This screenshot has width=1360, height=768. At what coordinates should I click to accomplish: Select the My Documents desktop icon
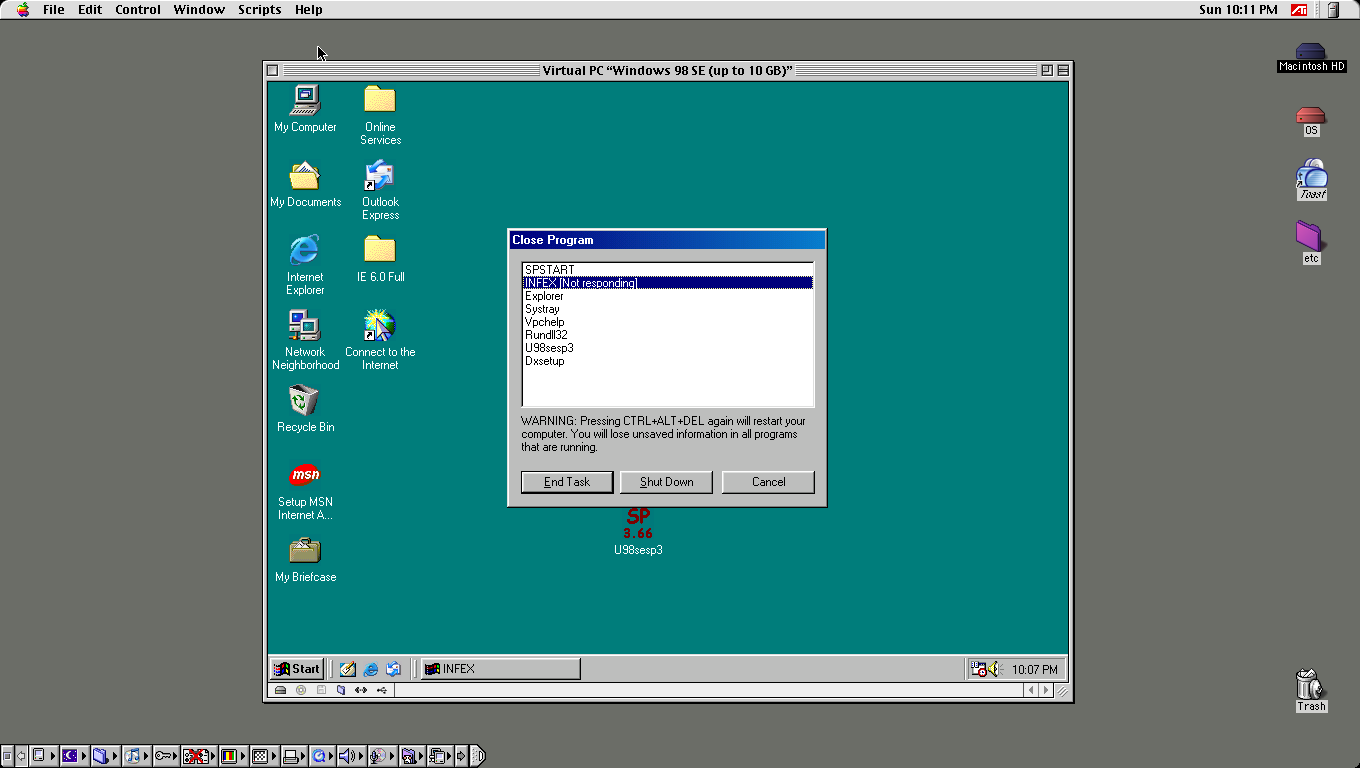(x=305, y=184)
